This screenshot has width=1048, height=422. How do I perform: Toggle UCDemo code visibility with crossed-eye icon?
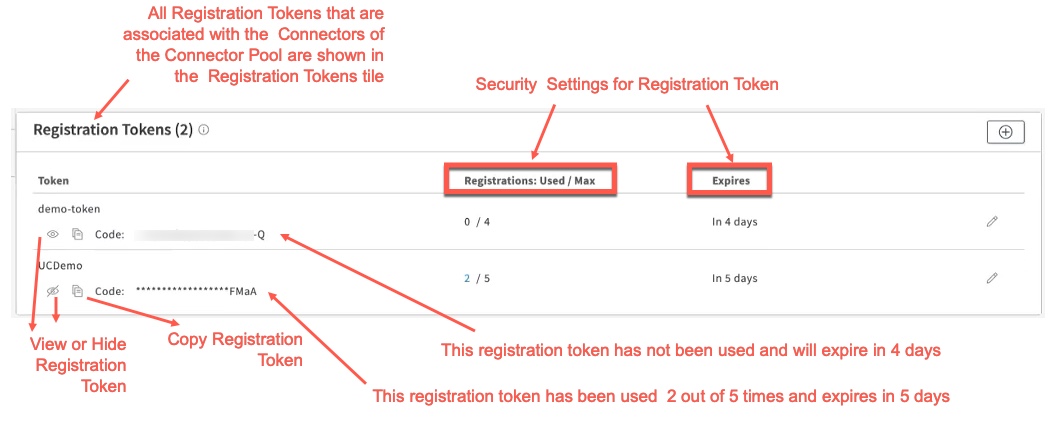[x=53, y=291]
